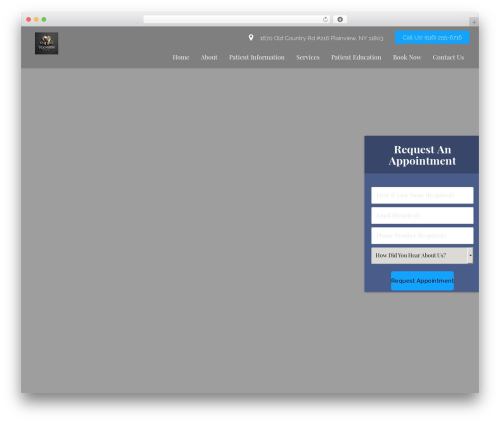The height and width of the screenshot is (423, 500).
Task: Submit with Request Appointment button
Action: click(422, 281)
